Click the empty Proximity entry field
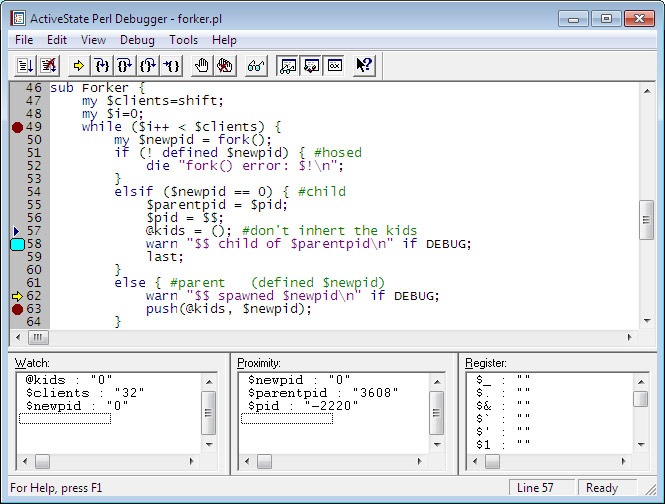Viewport: 665px width, 504px height. [x=287, y=419]
